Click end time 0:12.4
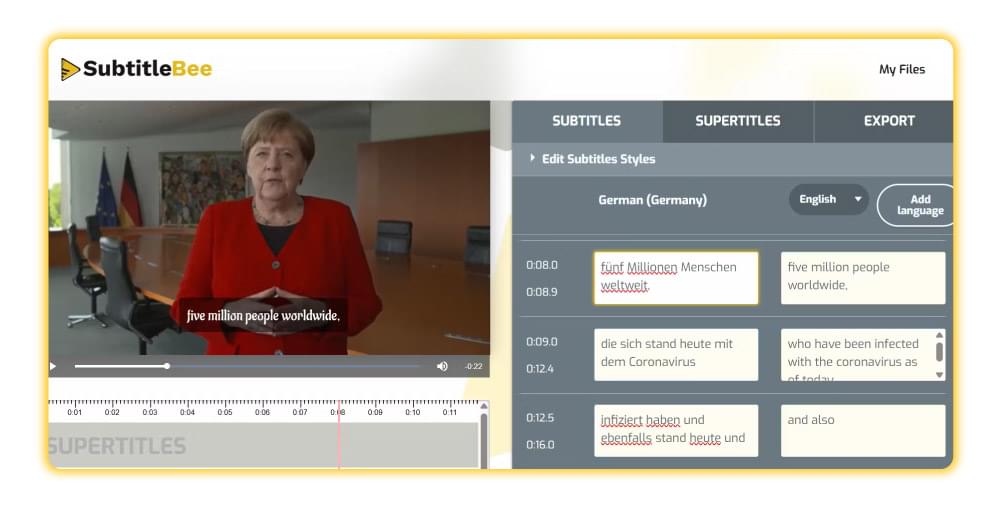The height and width of the screenshot is (506, 1000). pyautogui.click(x=540, y=368)
